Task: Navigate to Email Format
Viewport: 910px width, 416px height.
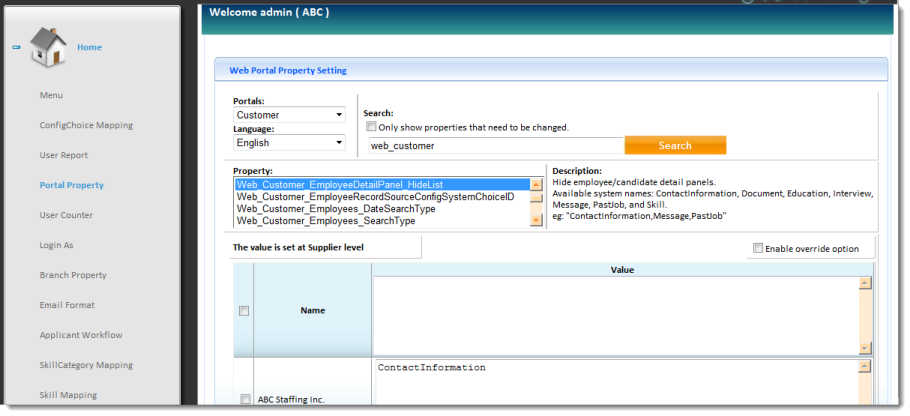Action: 68,305
